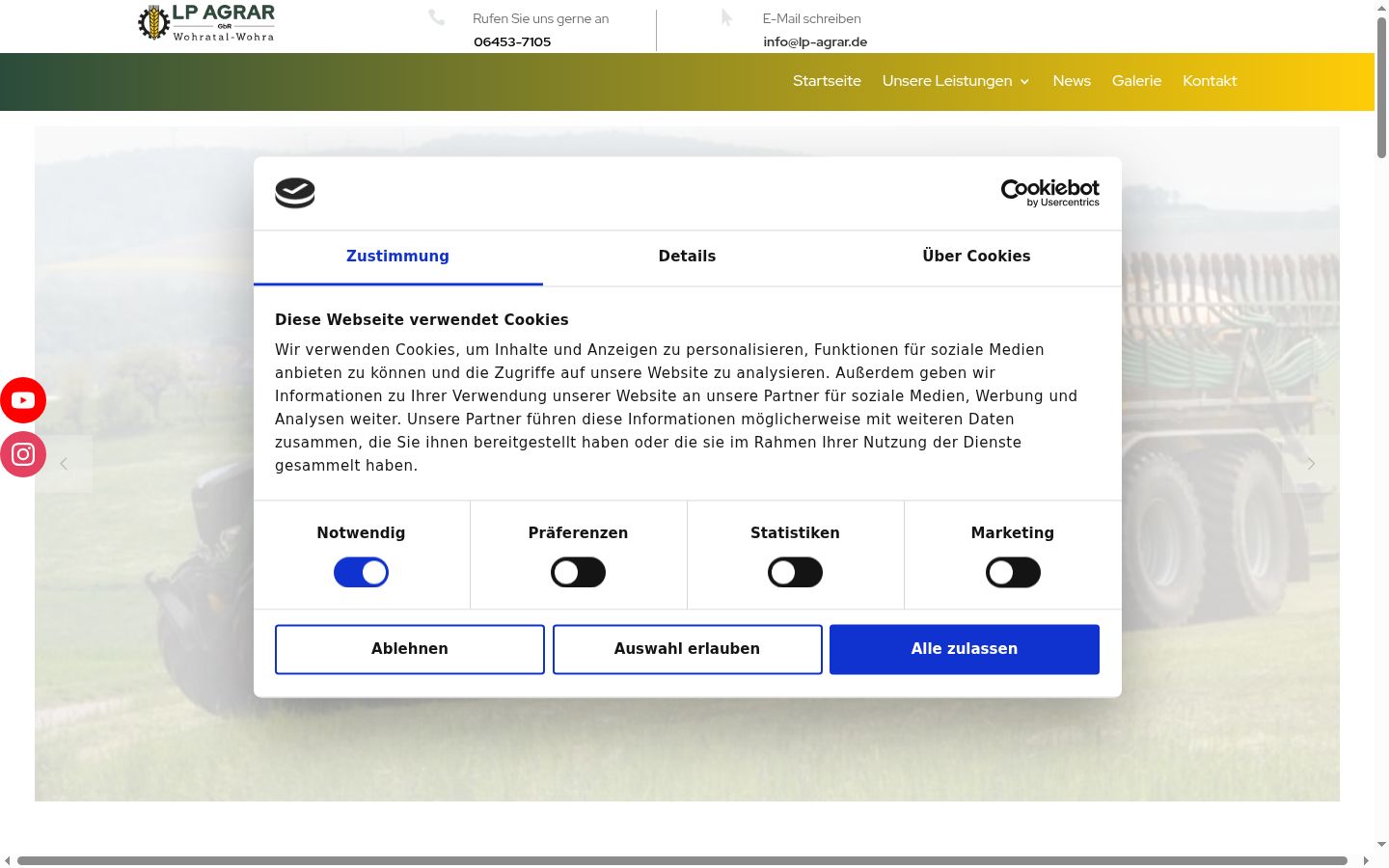The width and height of the screenshot is (1389, 868).
Task: Open the Galerie menu item
Action: (1136, 81)
